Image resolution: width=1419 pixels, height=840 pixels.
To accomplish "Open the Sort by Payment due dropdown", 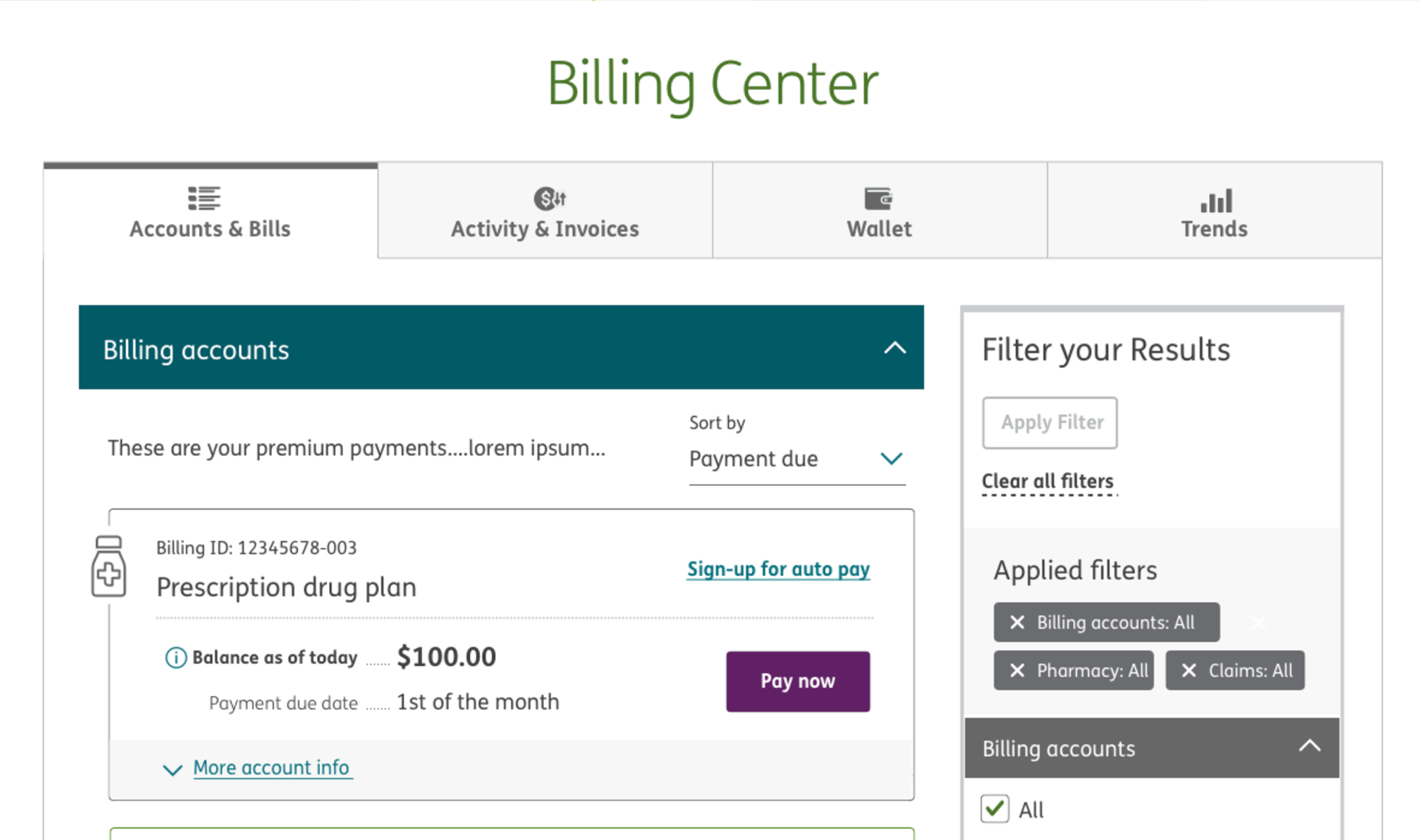I will coord(797,459).
